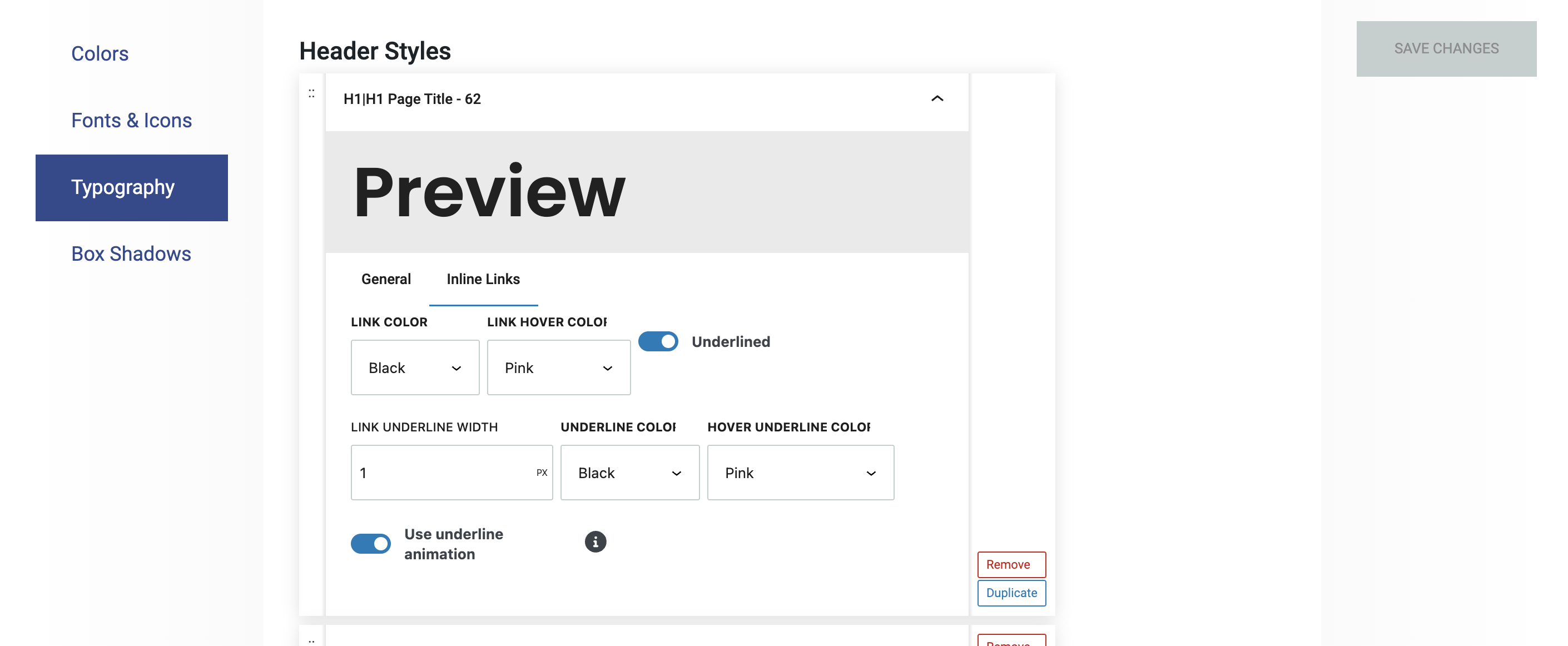Disable Use underline animation toggle
Image resolution: width=1568 pixels, height=646 pixels.
[x=370, y=543]
